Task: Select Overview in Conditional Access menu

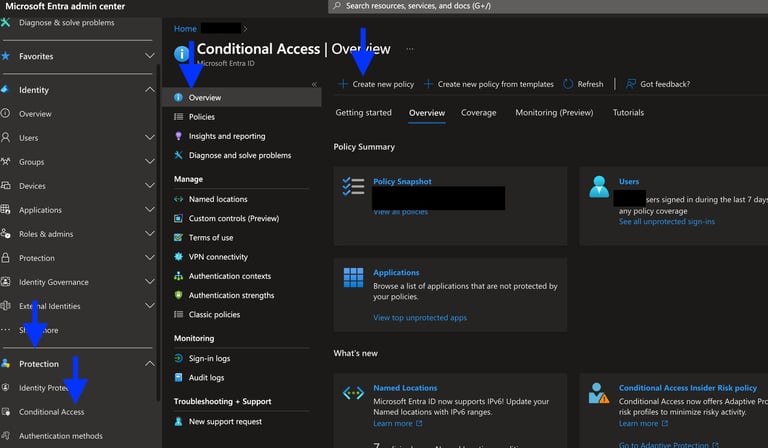Action: pyautogui.click(x=242, y=97)
